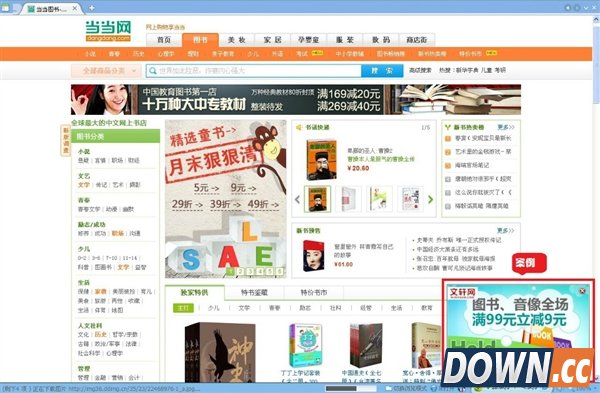Viewport: 600px width, 393px height.
Task: Open the 丁丁上学记 book cover
Action: click(x=305, y=345)
